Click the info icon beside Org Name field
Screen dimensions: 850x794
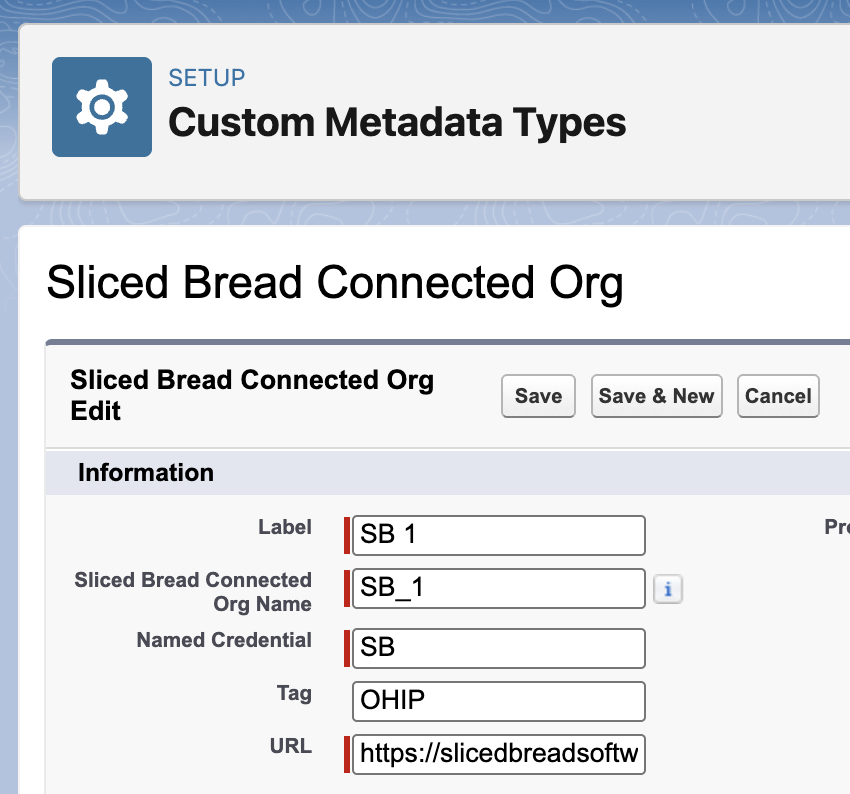667,590
